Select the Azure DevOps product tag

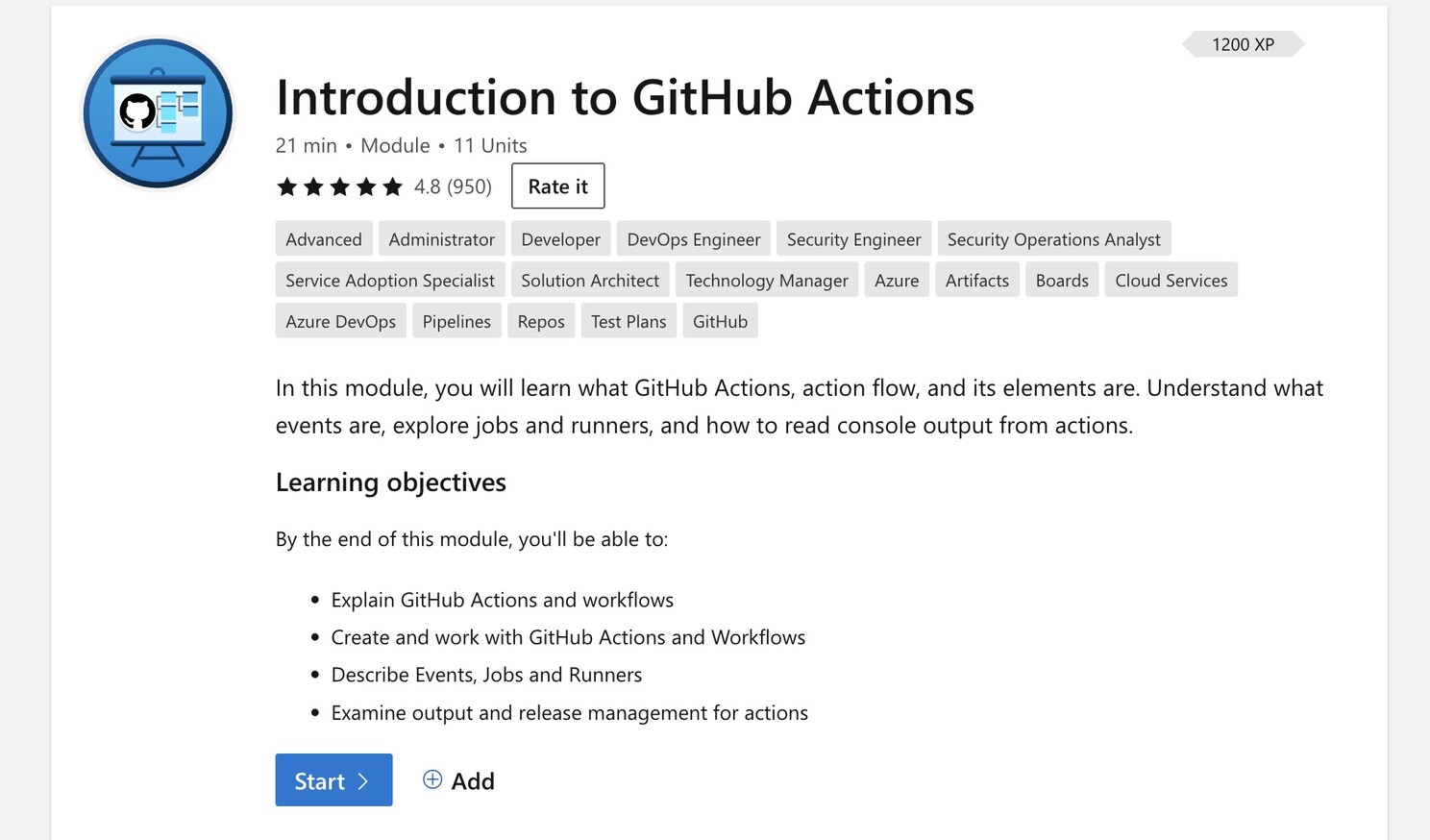point(340,322)
